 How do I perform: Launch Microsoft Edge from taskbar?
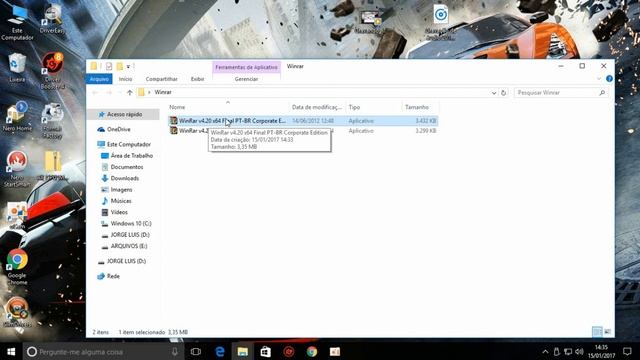pos(220,351)
